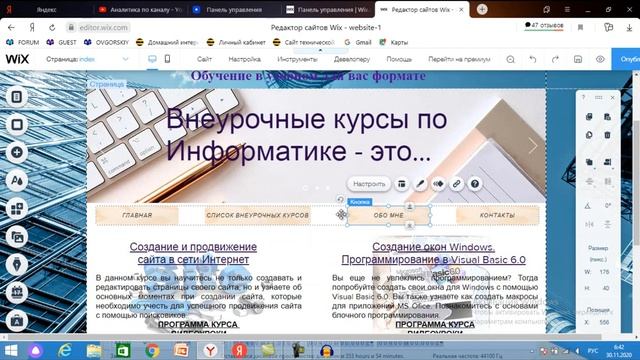Viewport: 640px width, 360px height.
Task: Expand the page selector dropdown
Action: click(125, 59)
